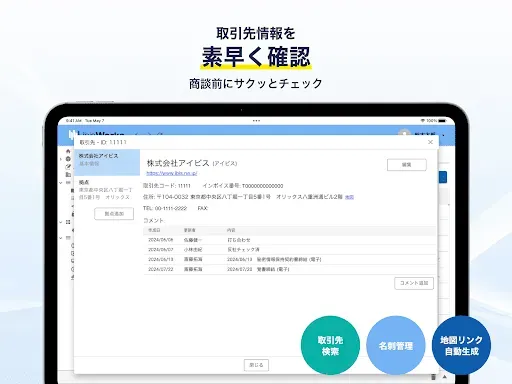Click the pencil edit icon in the sidebar
This screenshot has height=384, width=512.
[x=68, y=167]
